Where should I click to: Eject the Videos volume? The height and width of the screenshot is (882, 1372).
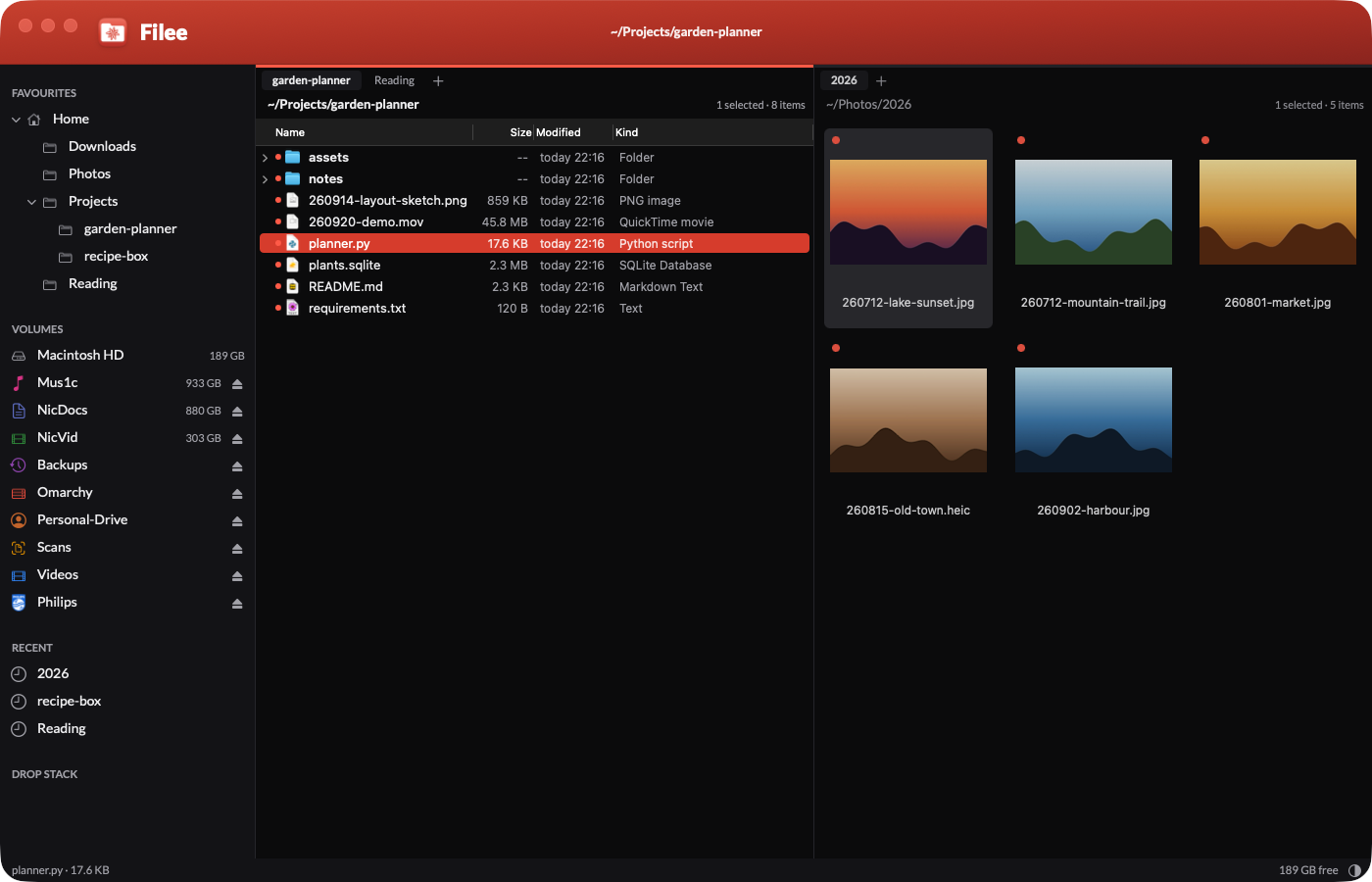pyautogui.click(x=237, y=575)
